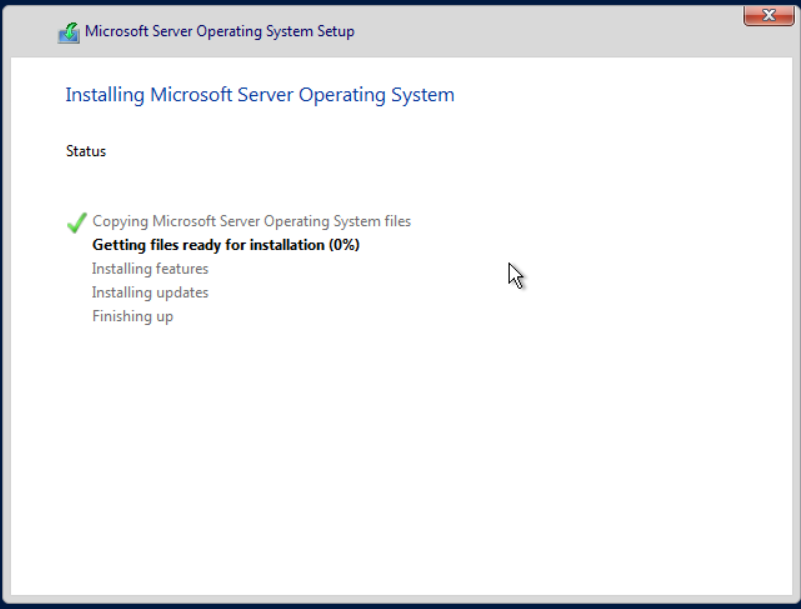
Task: Click the word "Setup" in the window title
Action: click(334, 31)
